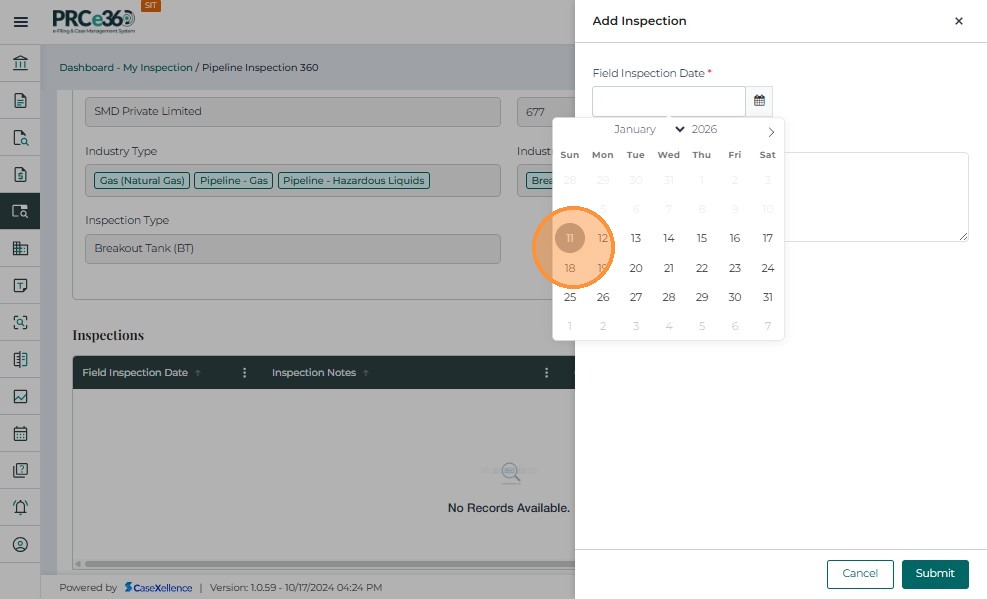Click the Pipeline - Gas industry tag
Image resolution: width=987 pixels, height=599 pixels.
tap(234, 181)
